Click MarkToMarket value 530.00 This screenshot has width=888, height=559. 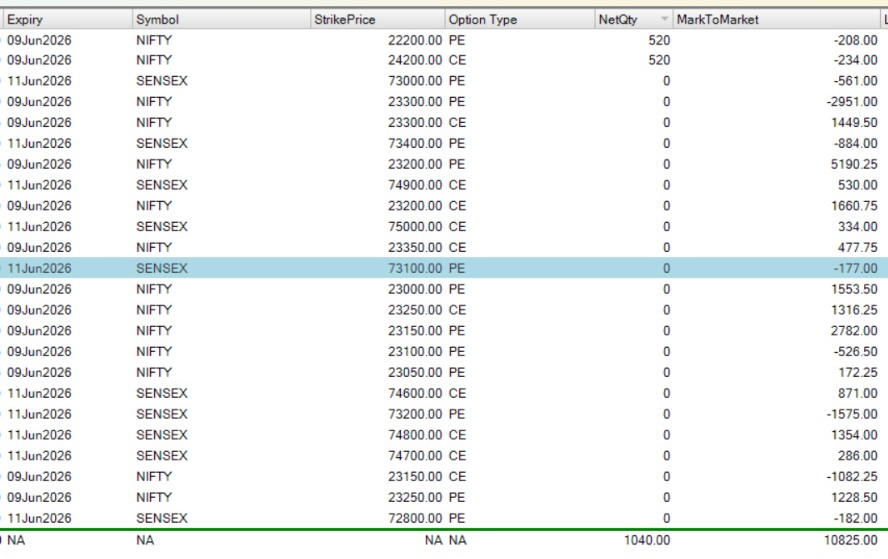click(857, 185)
